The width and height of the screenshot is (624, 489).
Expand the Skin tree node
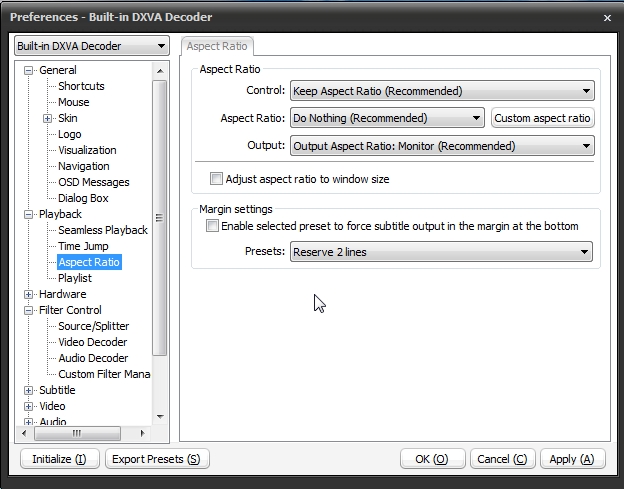(x=47, y=118)
